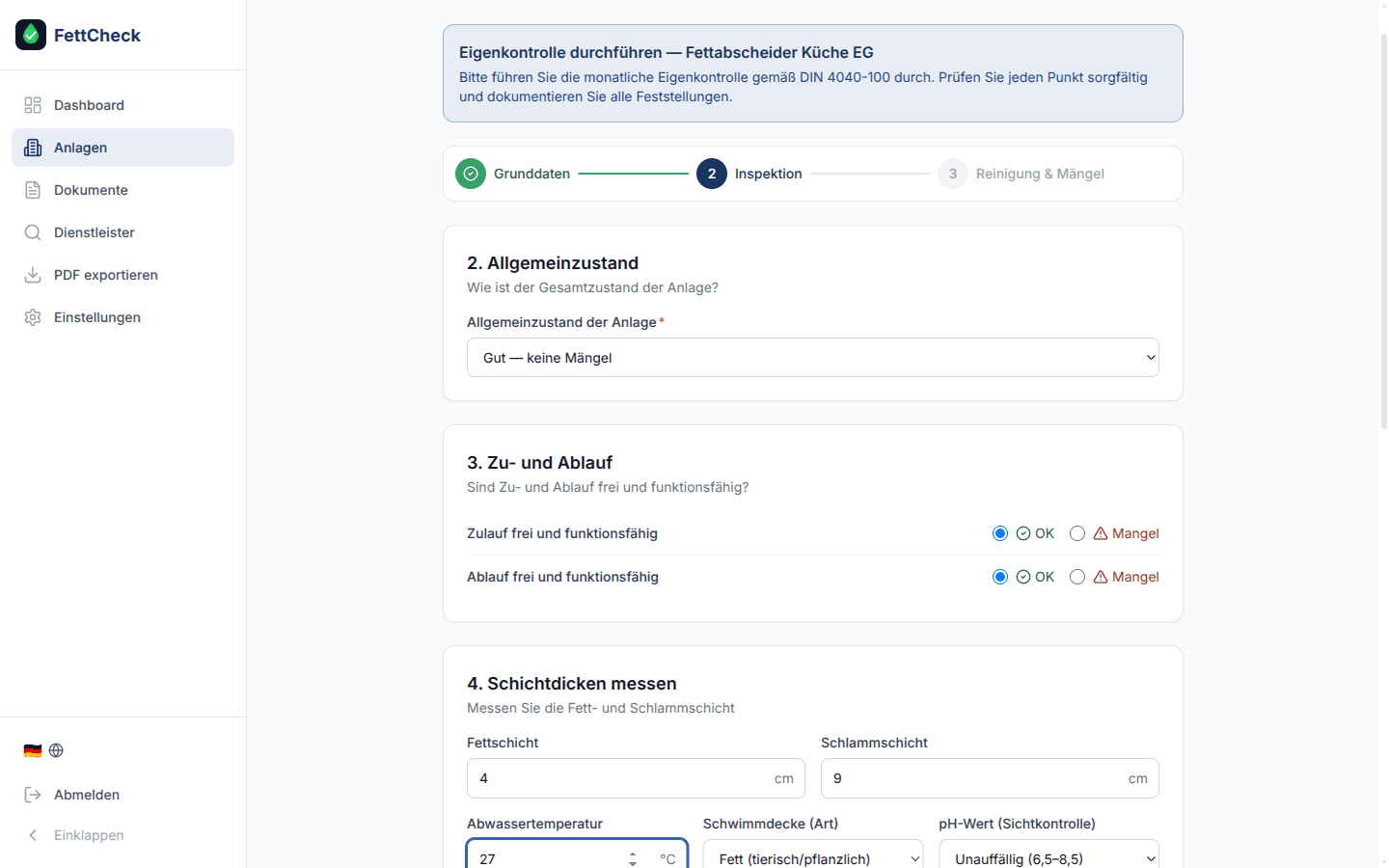Screen dimensions: 1389x868
Task: Click the globe language icon
Action: click(56, 750)
